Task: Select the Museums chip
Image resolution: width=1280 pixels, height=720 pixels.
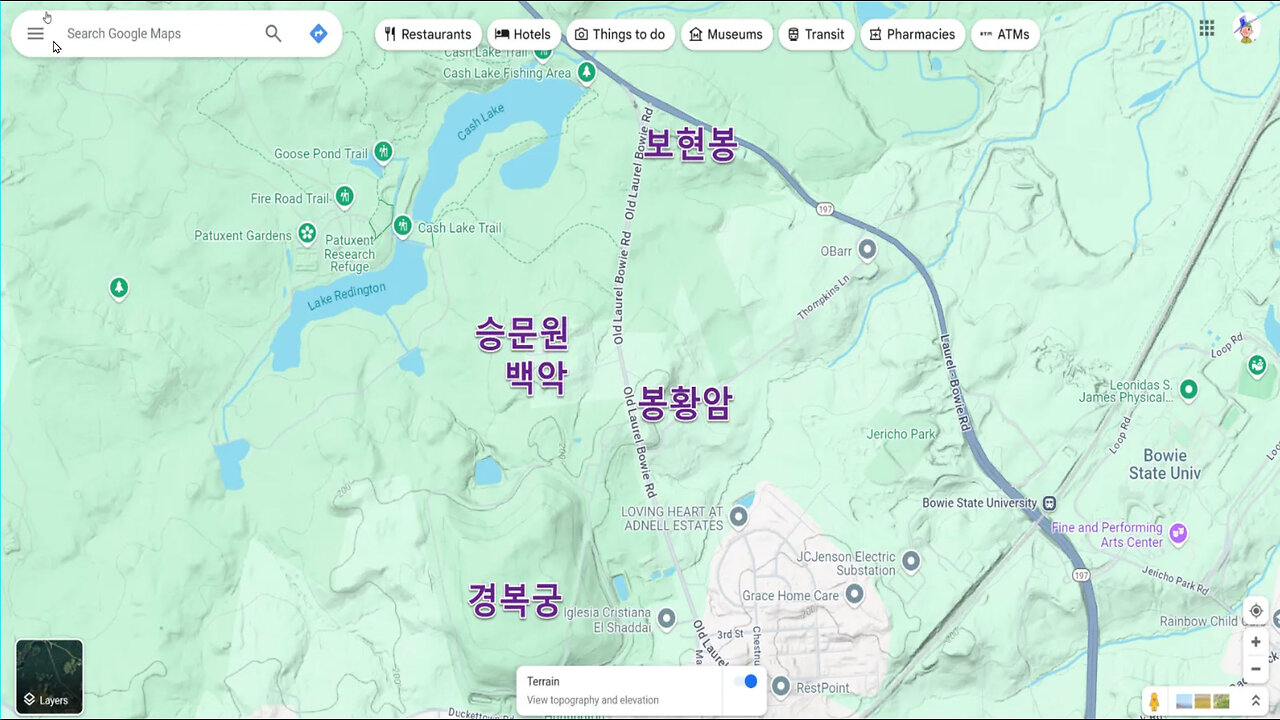Action: tap(726, 34)
